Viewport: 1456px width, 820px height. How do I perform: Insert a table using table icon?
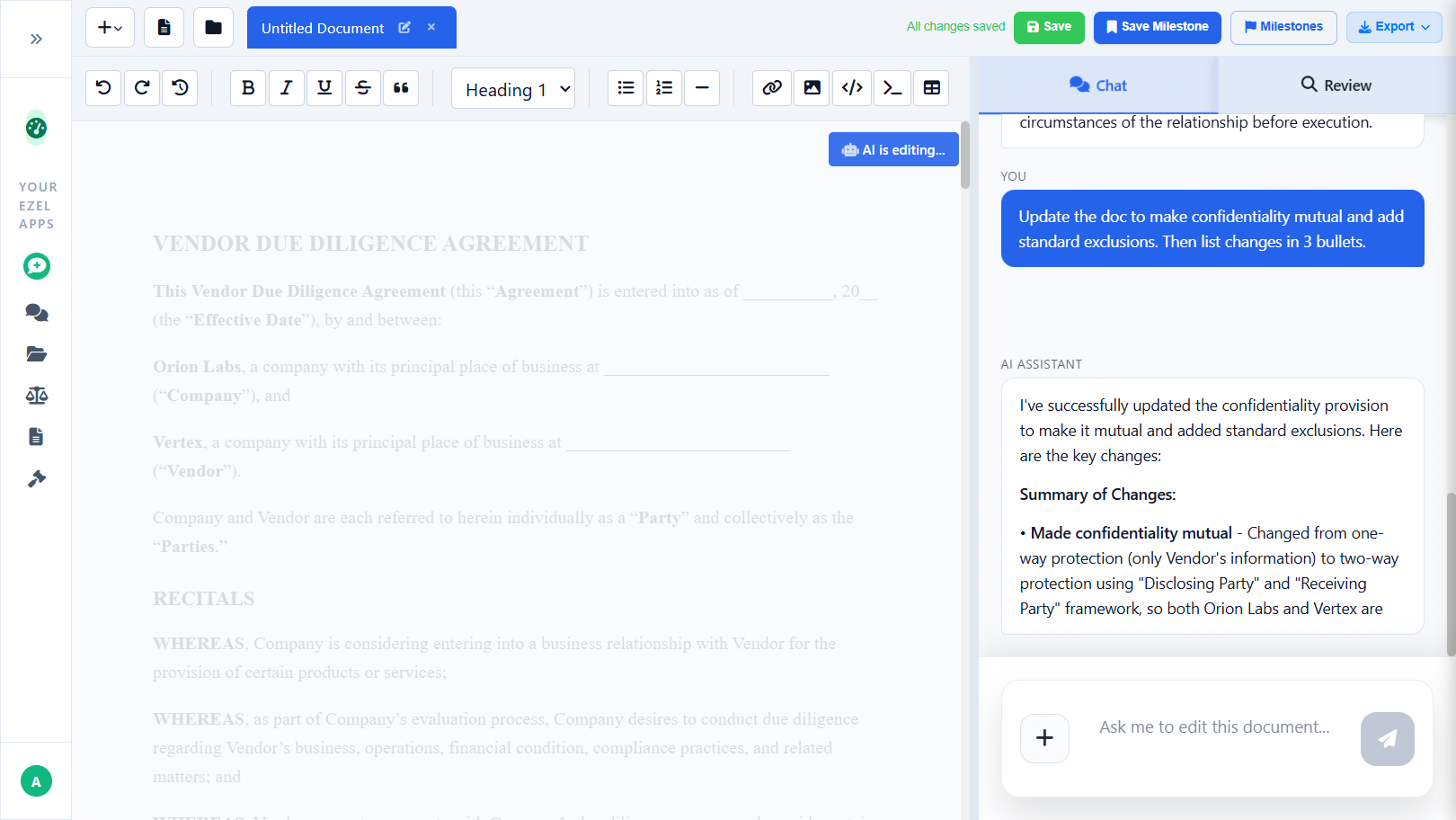(932, 87)
